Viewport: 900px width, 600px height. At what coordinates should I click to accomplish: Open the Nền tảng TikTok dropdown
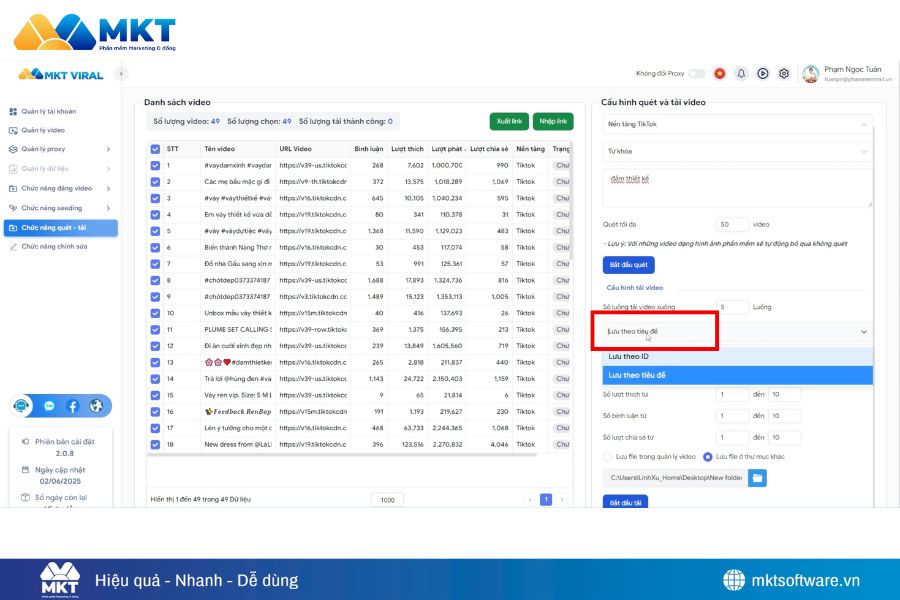[x=738, y=124]
